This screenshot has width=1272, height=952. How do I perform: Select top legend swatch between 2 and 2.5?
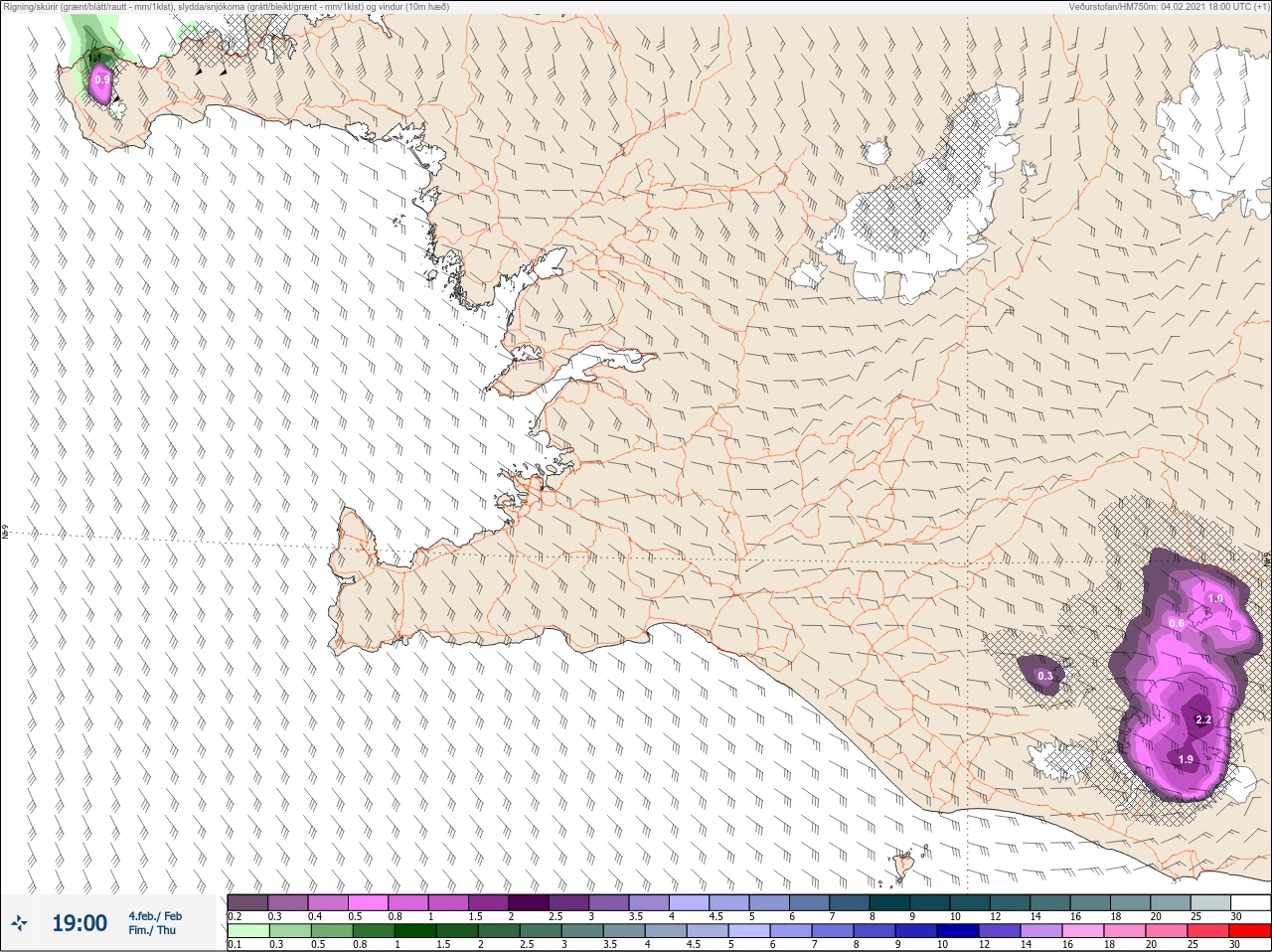pyautogui.click(x=530, y=902)
